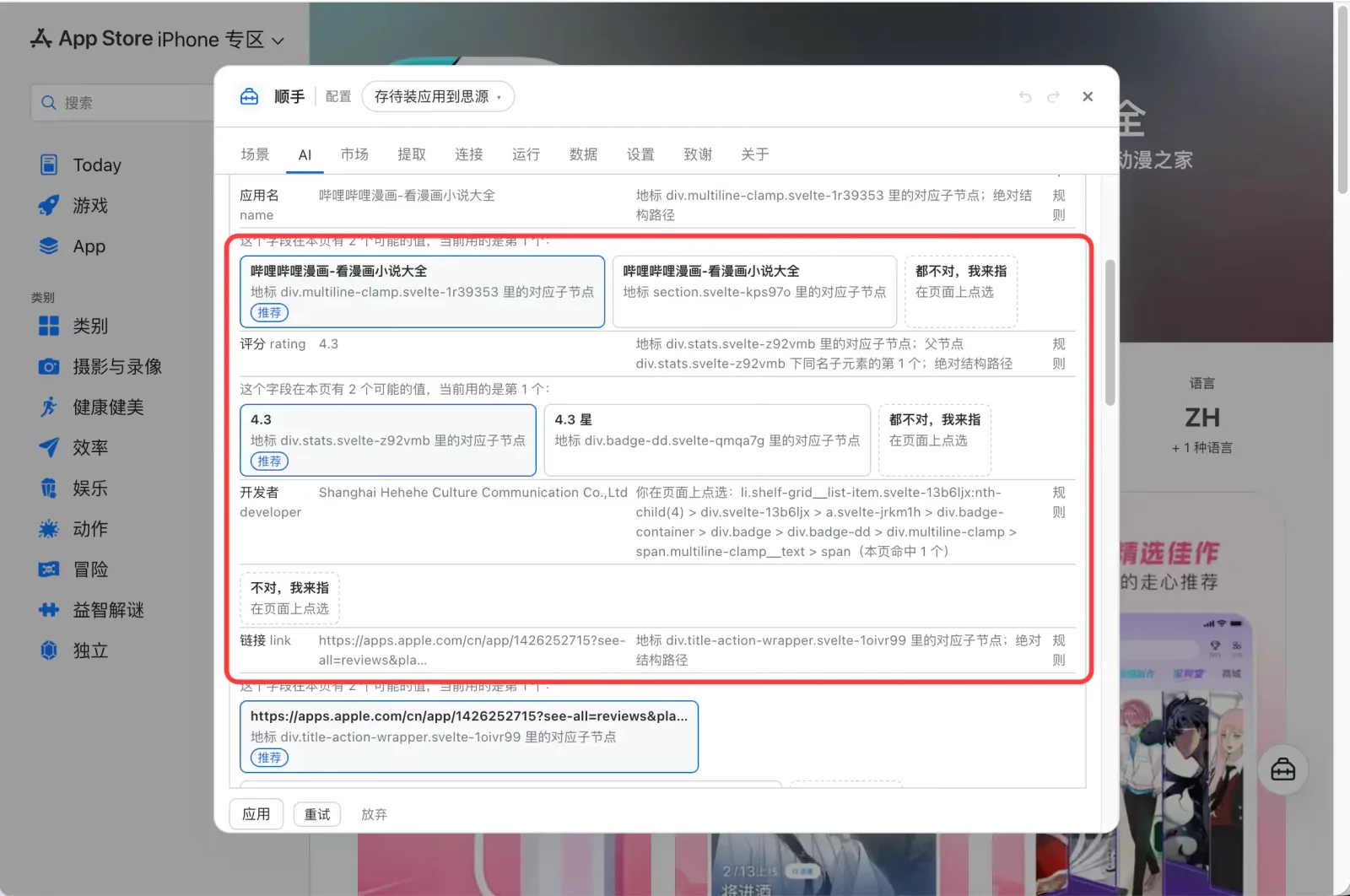This screenshot has height=896, width=1350.
Task: Click the Today icon in the sidebar
Action: [49, 165]
